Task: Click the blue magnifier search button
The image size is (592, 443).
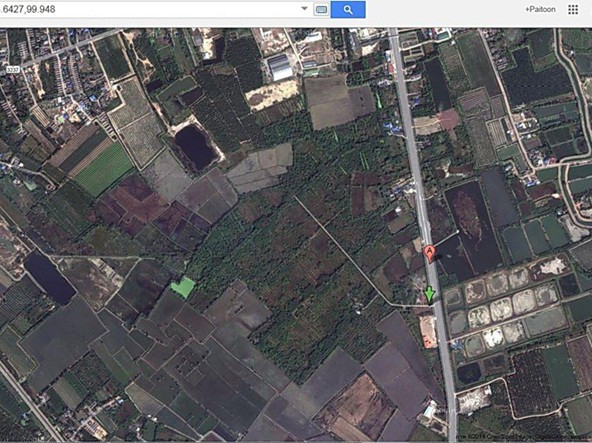Action: (x=348, y=9)
